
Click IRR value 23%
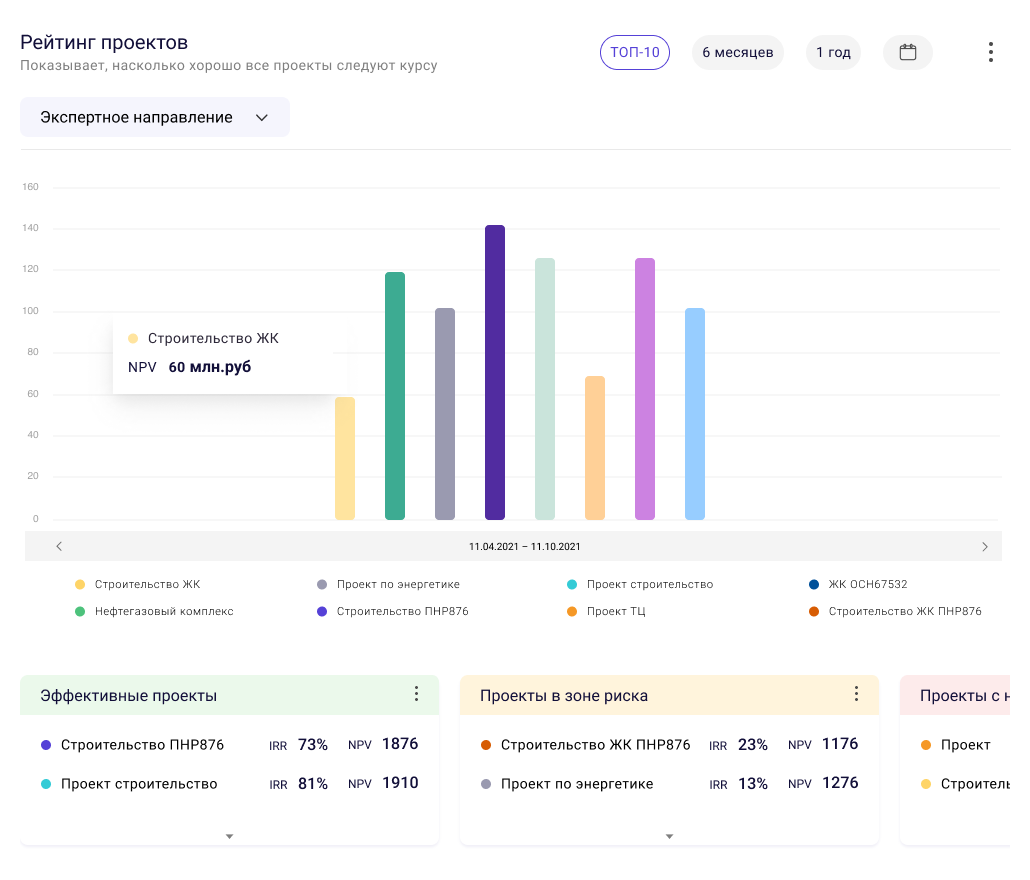753,745
